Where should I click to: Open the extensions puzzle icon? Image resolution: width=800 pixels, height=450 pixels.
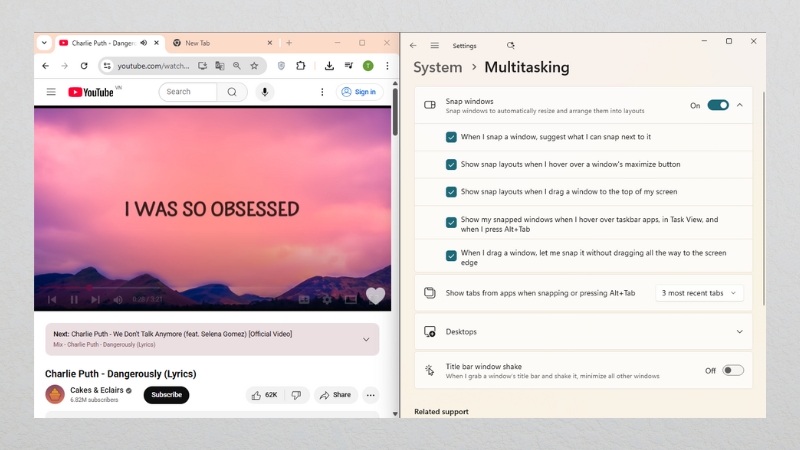pos(301,66)
